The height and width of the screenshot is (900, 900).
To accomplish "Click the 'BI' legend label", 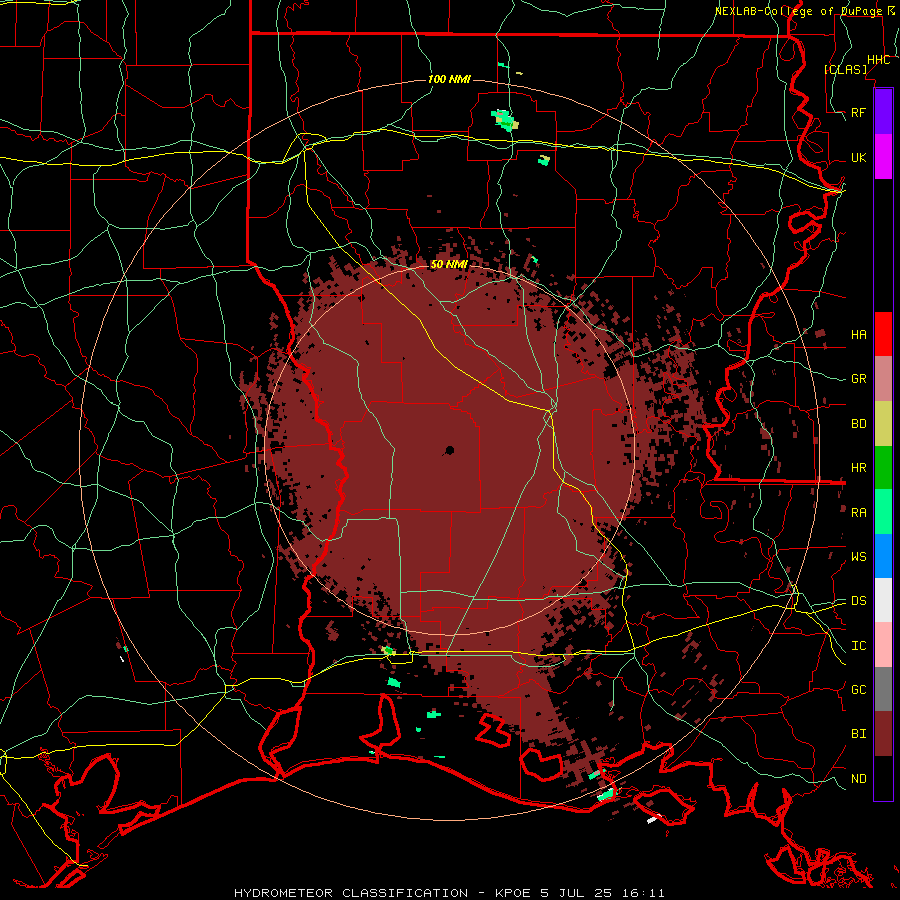I will pyautogui.click(x=858, y=734).
